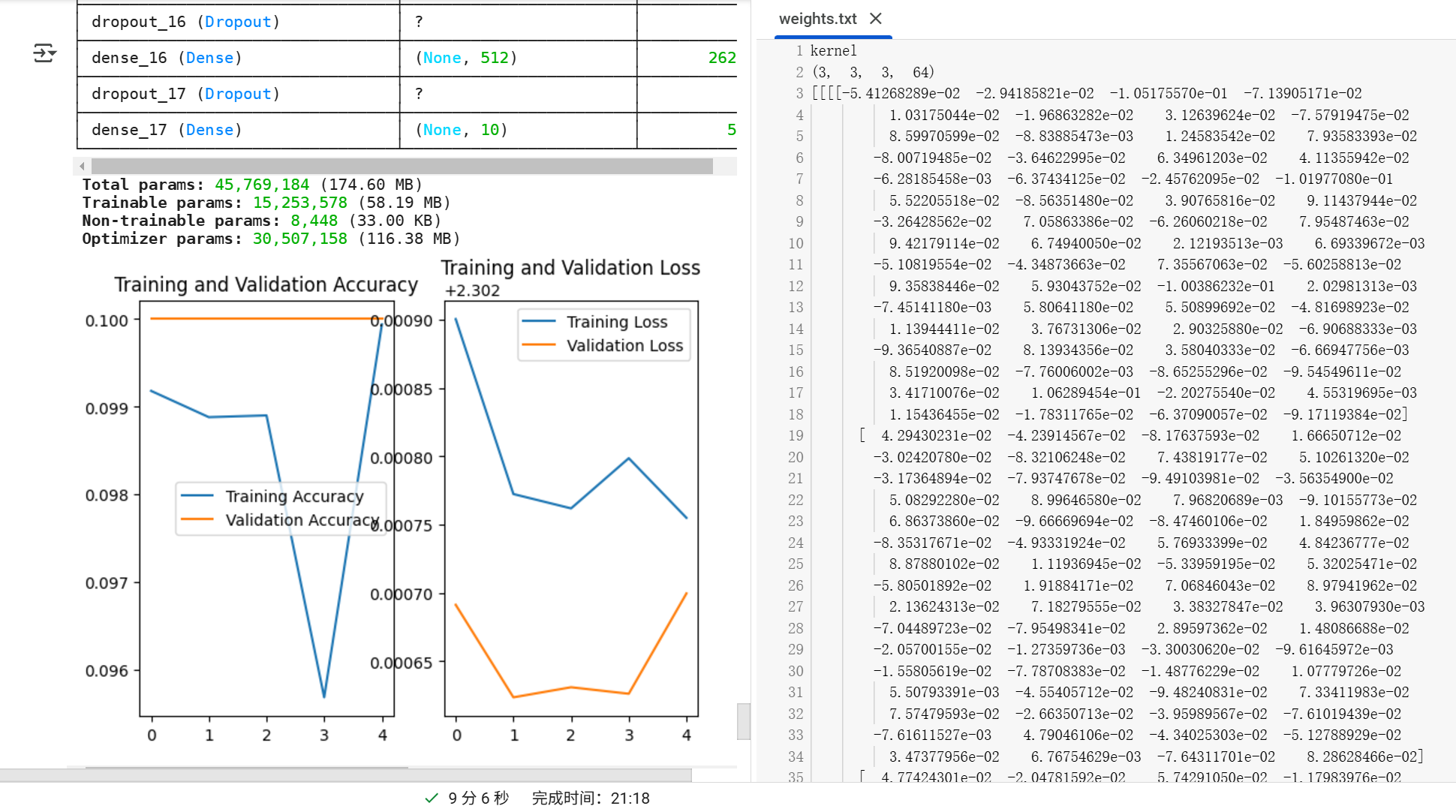
Task: Click line number 1 in weights.txt
Action: (x=799, y=50)
